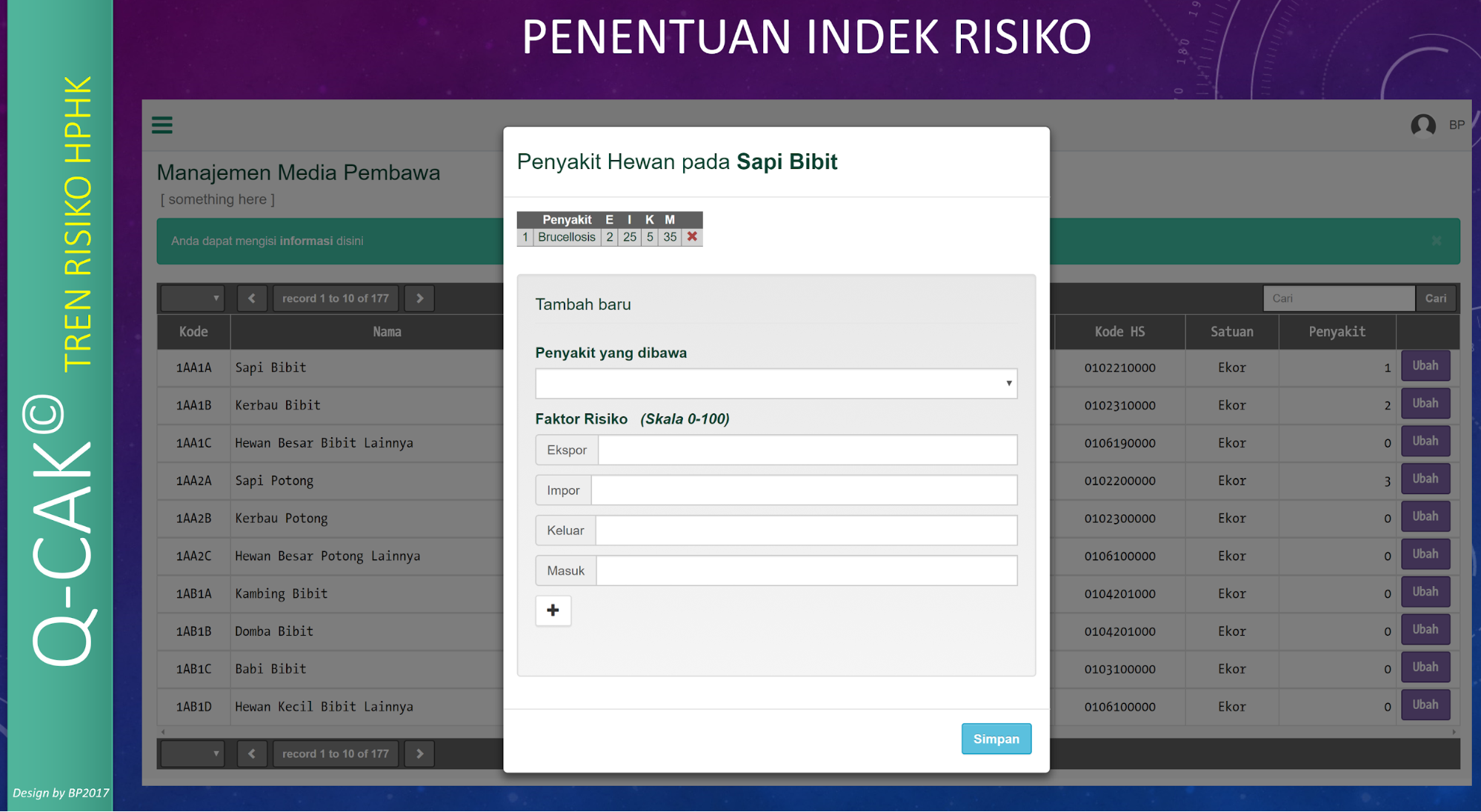
Task: Click previous arrow in bottom pagination bar
Action: pos(252,753)
